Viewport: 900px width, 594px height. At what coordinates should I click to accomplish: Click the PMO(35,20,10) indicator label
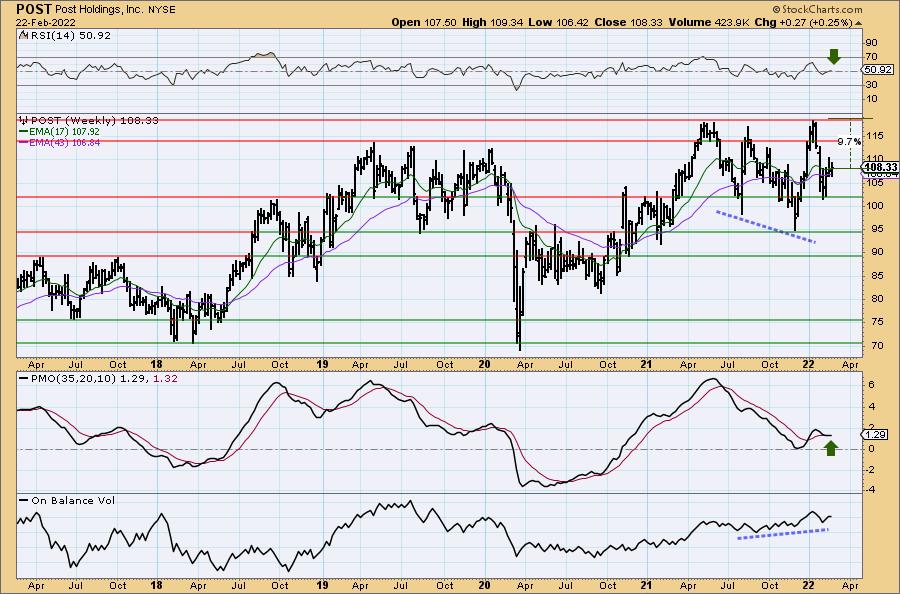pyautogui.click(x=73, y=379)
